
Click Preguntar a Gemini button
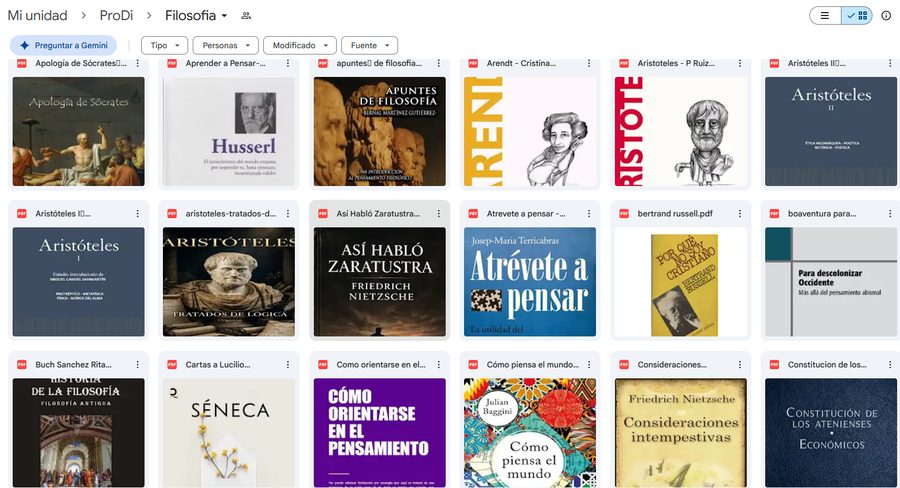coord(64,45)
